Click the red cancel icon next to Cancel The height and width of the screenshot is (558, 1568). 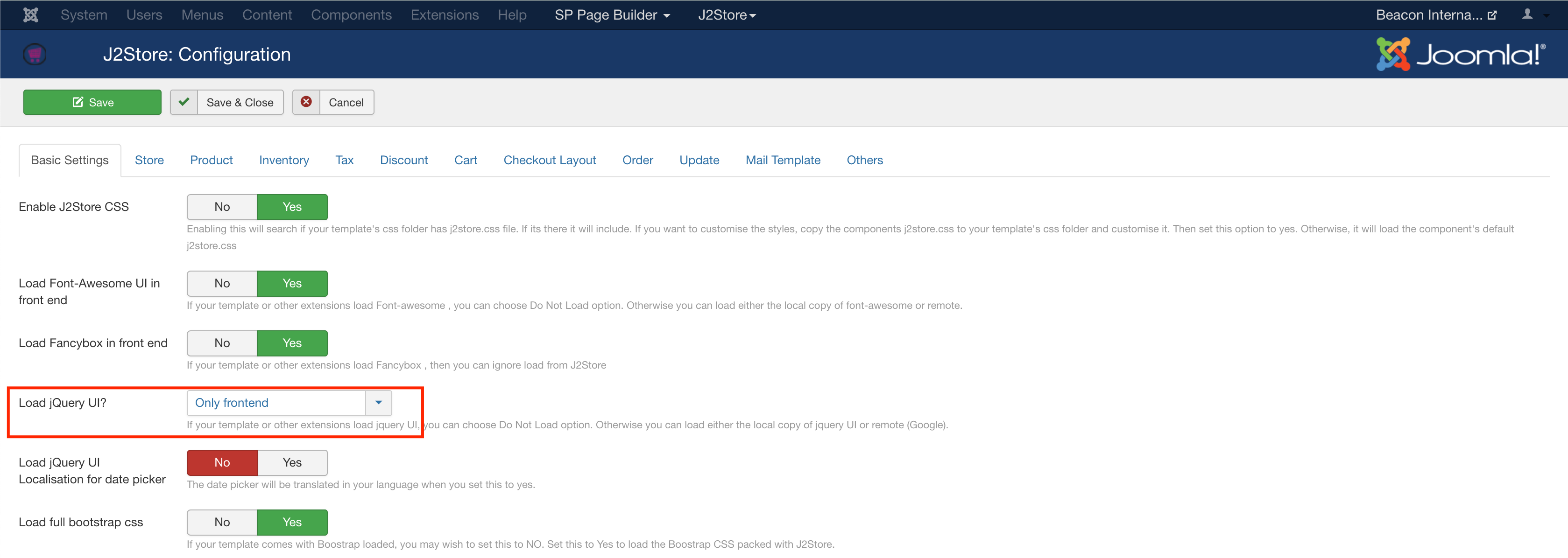click(x=306, y=102)
